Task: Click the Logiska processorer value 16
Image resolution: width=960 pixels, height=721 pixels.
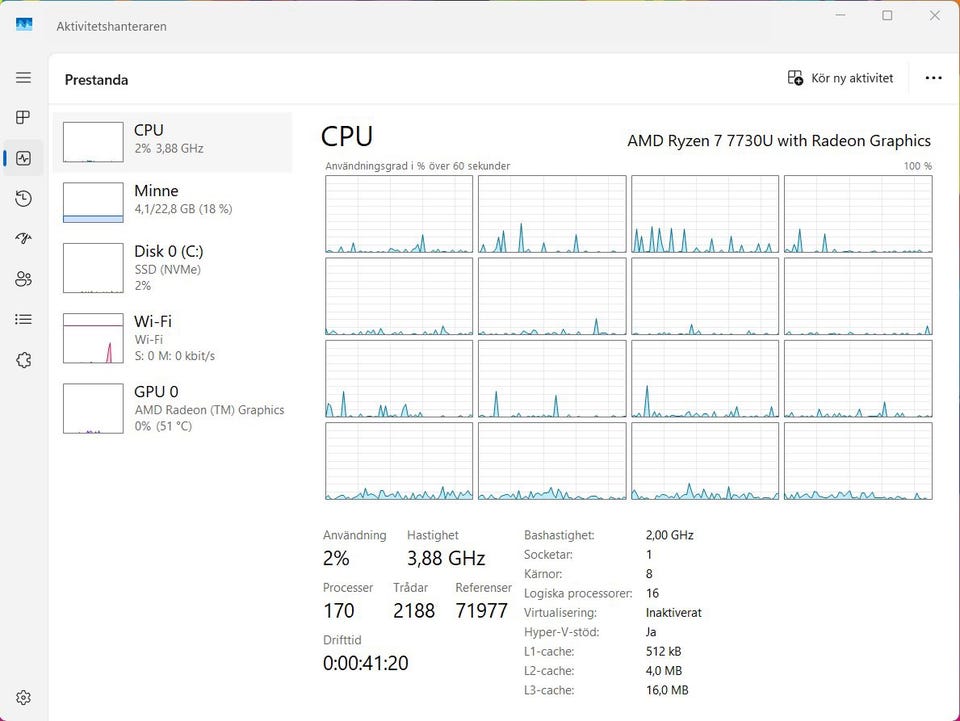Action: coord(652,593)
